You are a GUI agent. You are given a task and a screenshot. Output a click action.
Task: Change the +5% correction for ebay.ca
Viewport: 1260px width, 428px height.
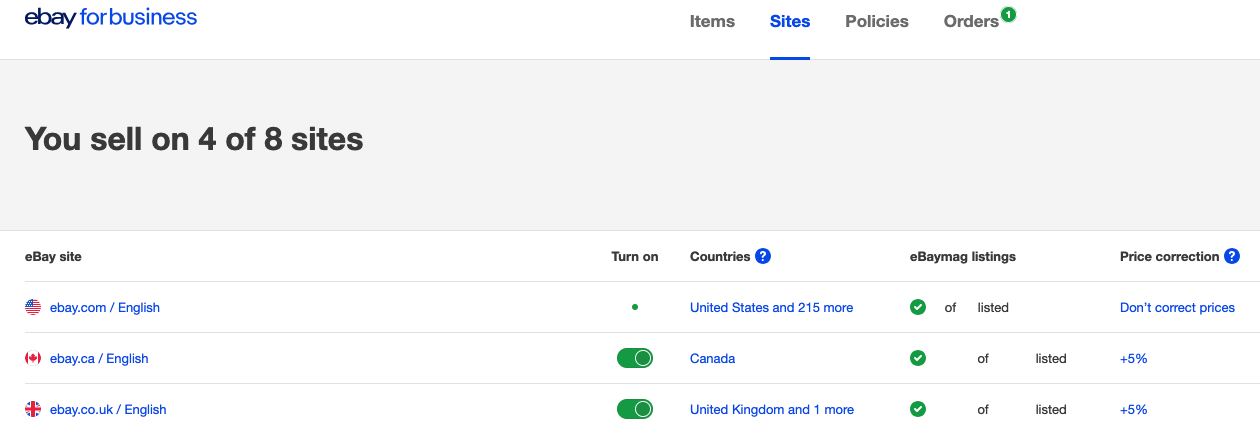tap(1133, 358)
